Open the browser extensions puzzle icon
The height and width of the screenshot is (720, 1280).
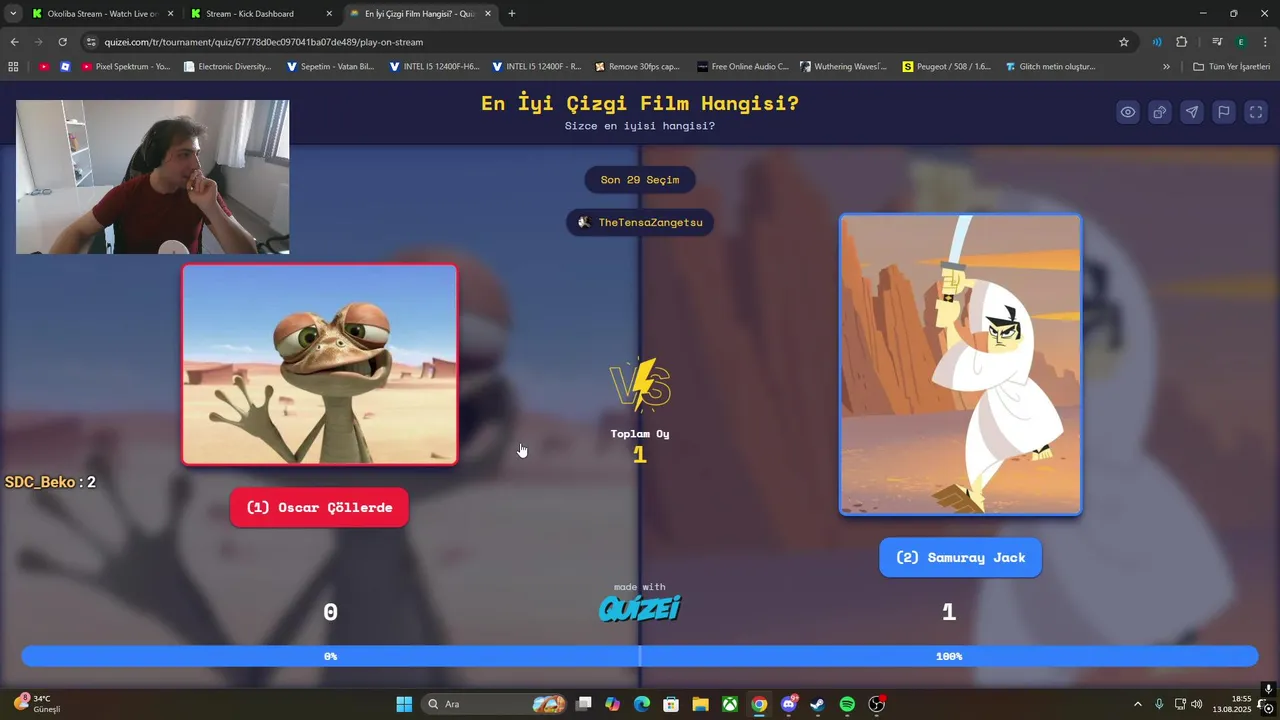(1182, 42)
